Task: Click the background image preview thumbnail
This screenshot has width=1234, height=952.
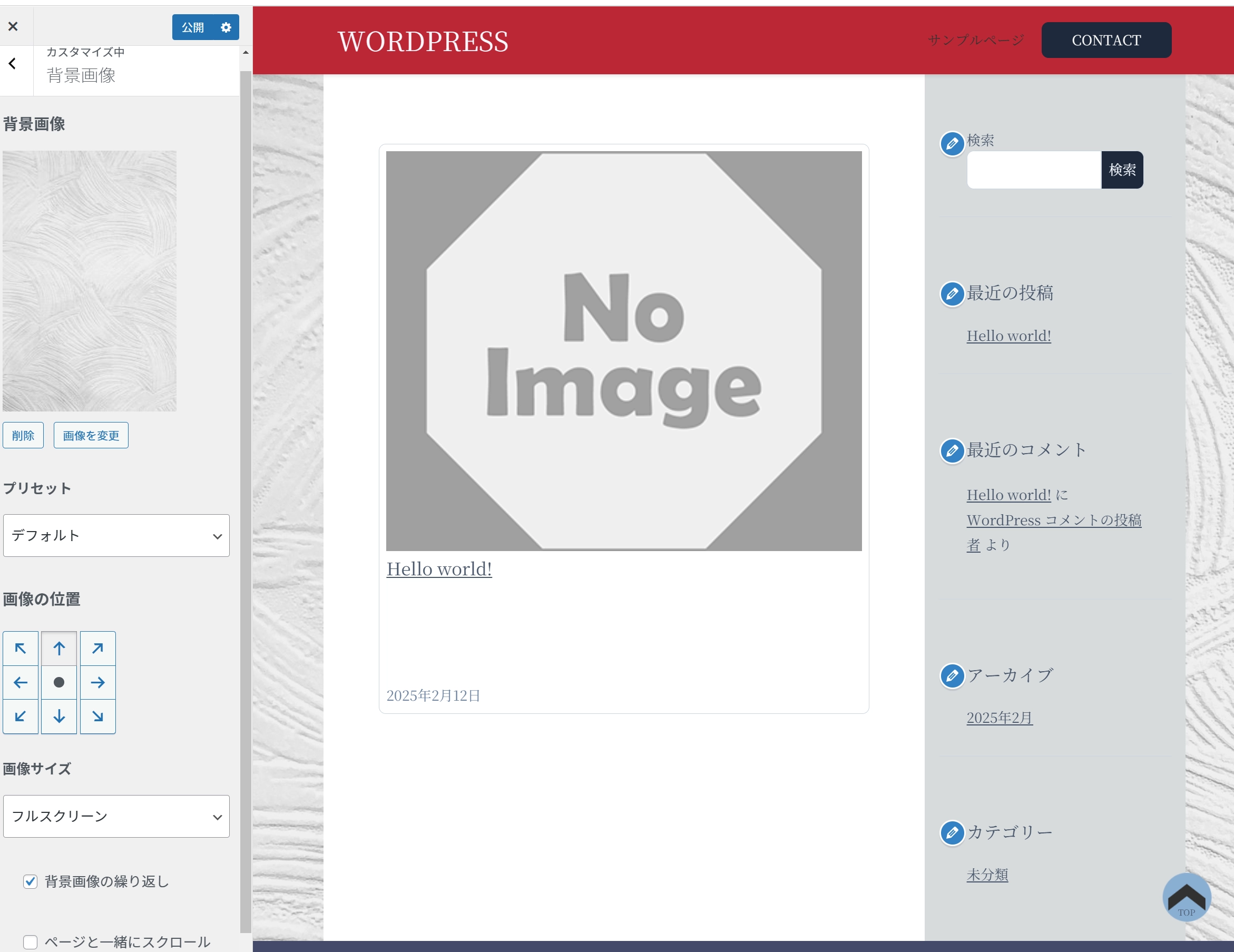Action: pyautogui.click(x=89, y=281)
